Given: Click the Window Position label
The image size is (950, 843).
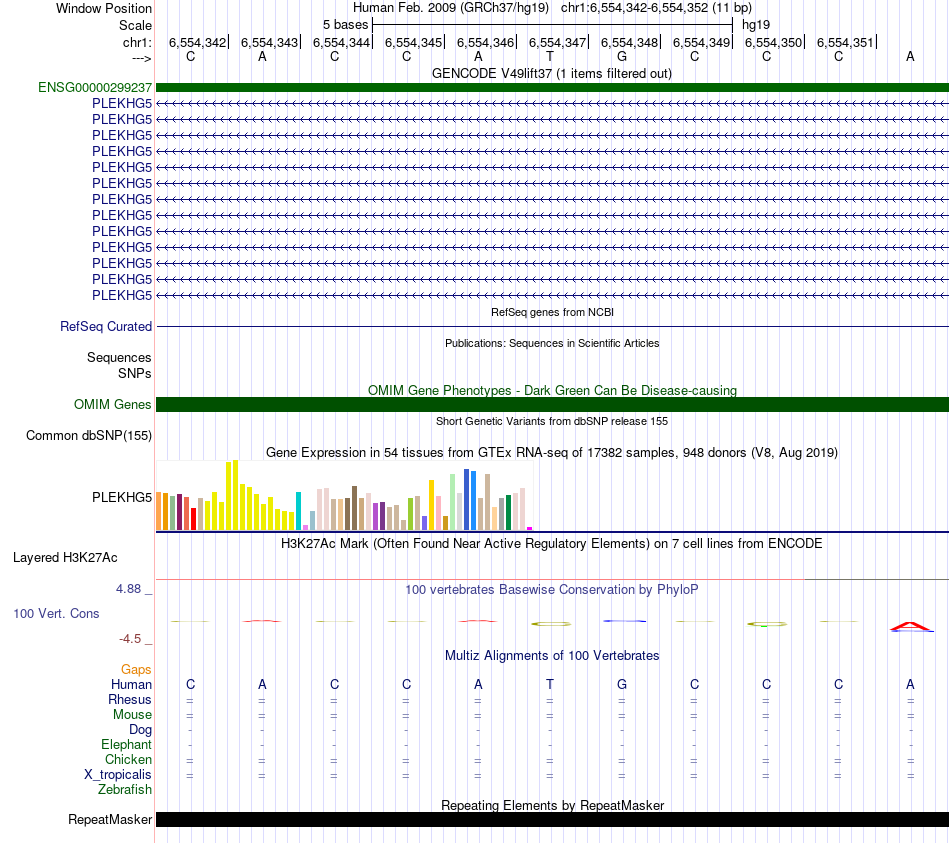Looking at the screenshot, I should [x=104, y=8].
